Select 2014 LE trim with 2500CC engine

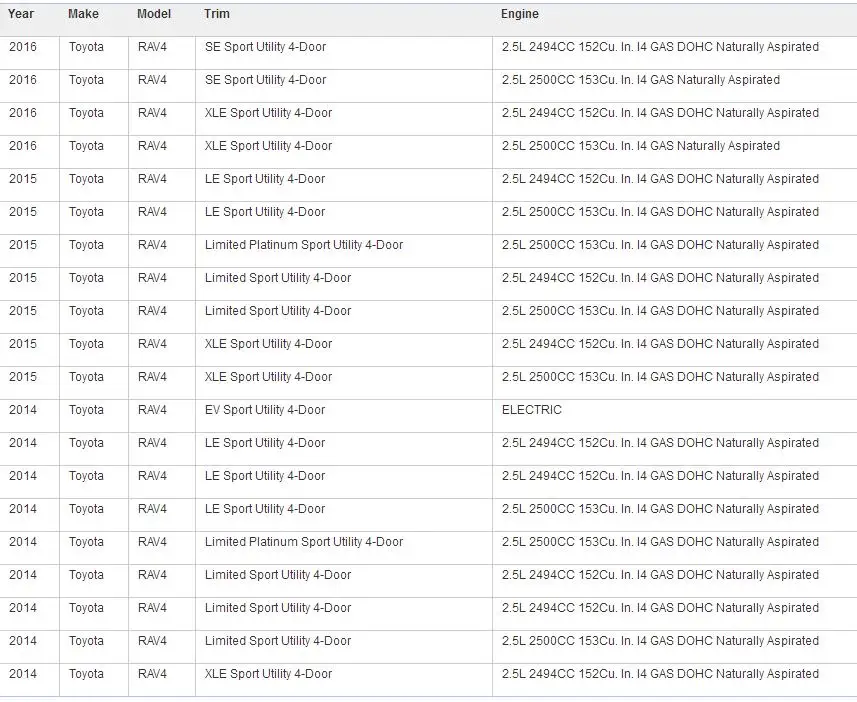265,508
